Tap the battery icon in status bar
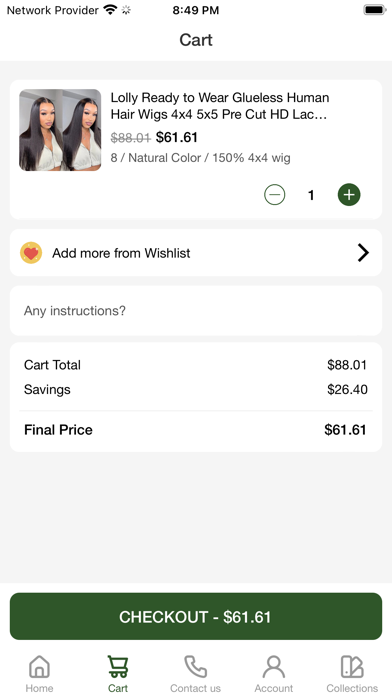 coord(375,10)
